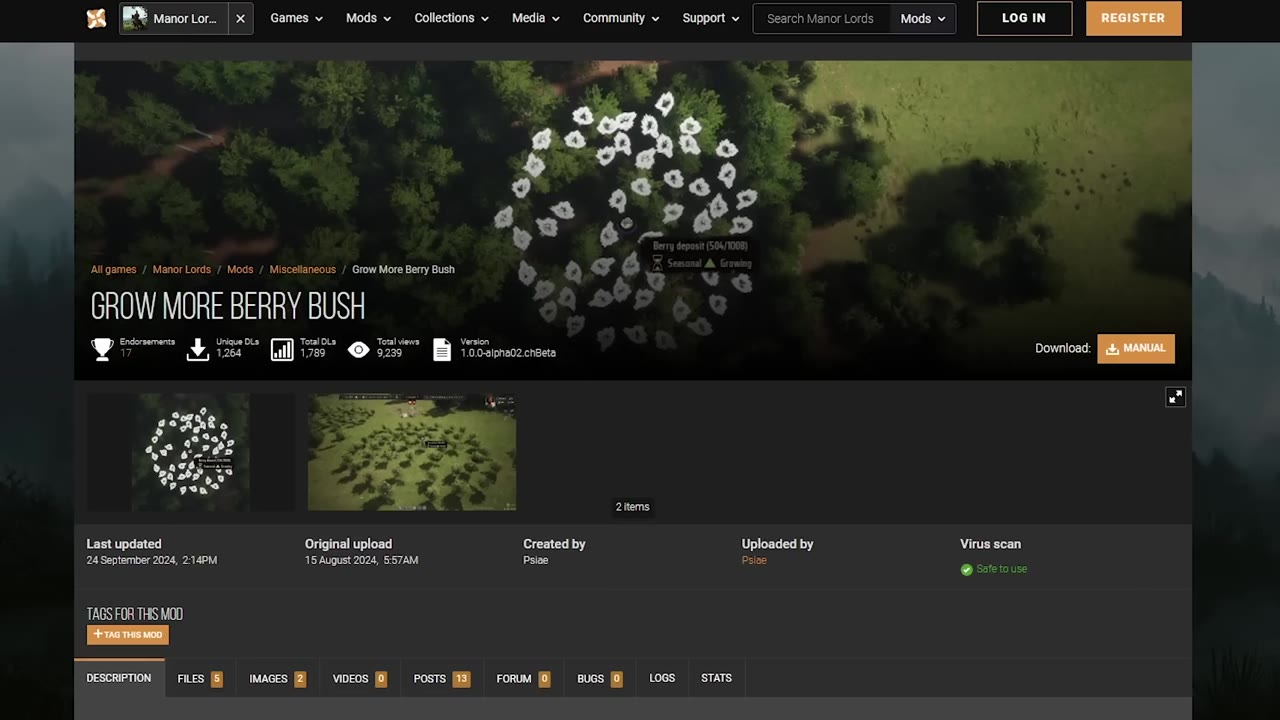This screenshot has width=1280, height=720.
Task: Open Manor Lords breadcrumb link
Action: [x=182, y=270]
